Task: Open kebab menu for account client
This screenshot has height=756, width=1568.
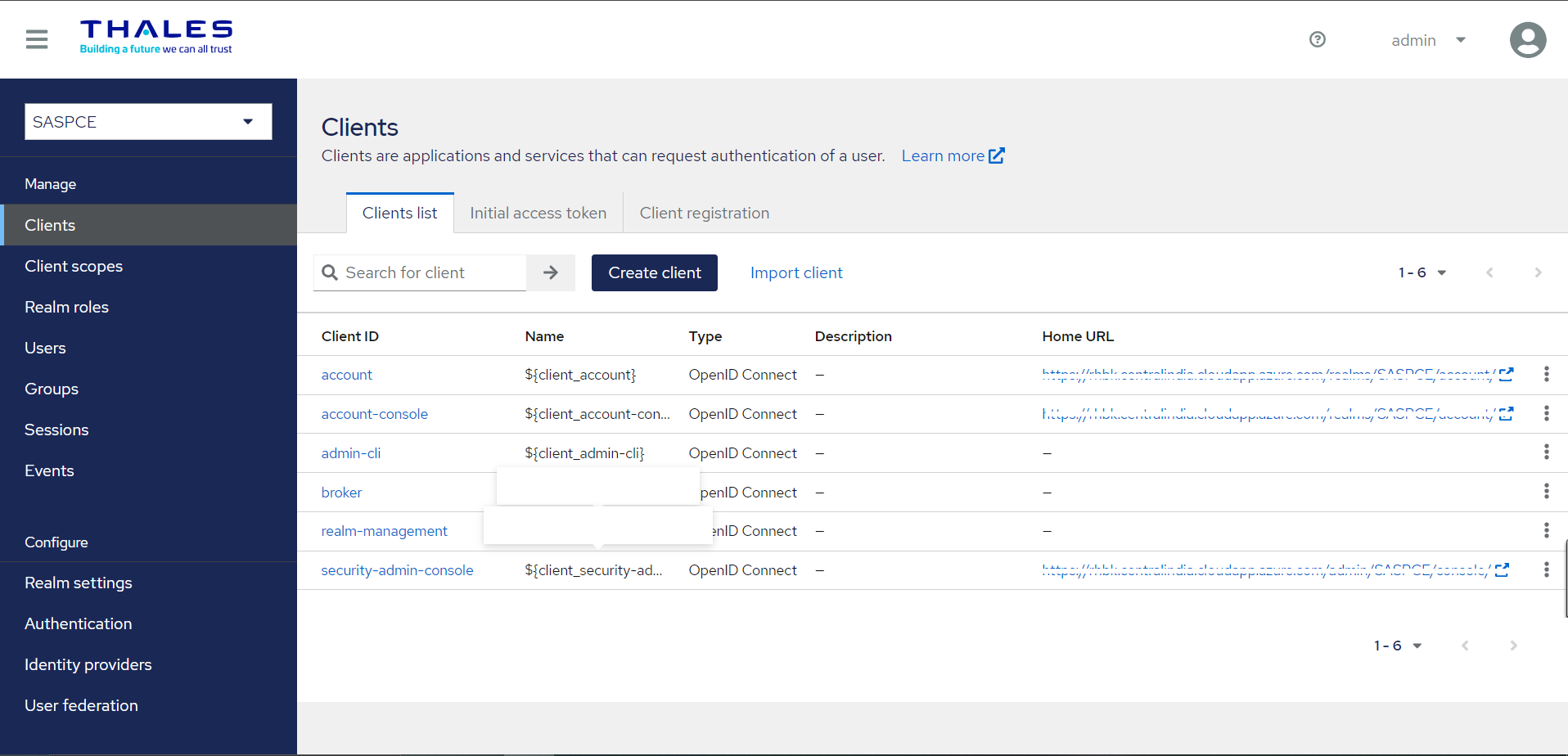Action: coord(1546,374)
